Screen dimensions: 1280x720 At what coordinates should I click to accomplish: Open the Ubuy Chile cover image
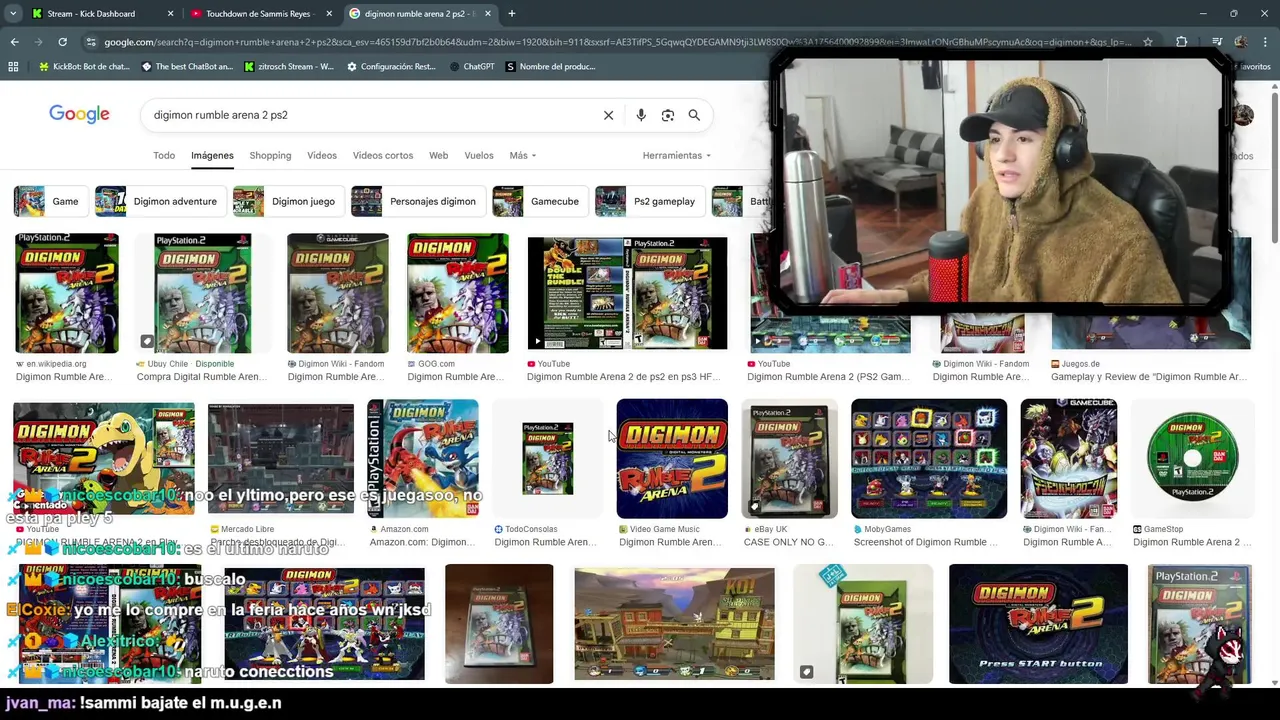202,293
